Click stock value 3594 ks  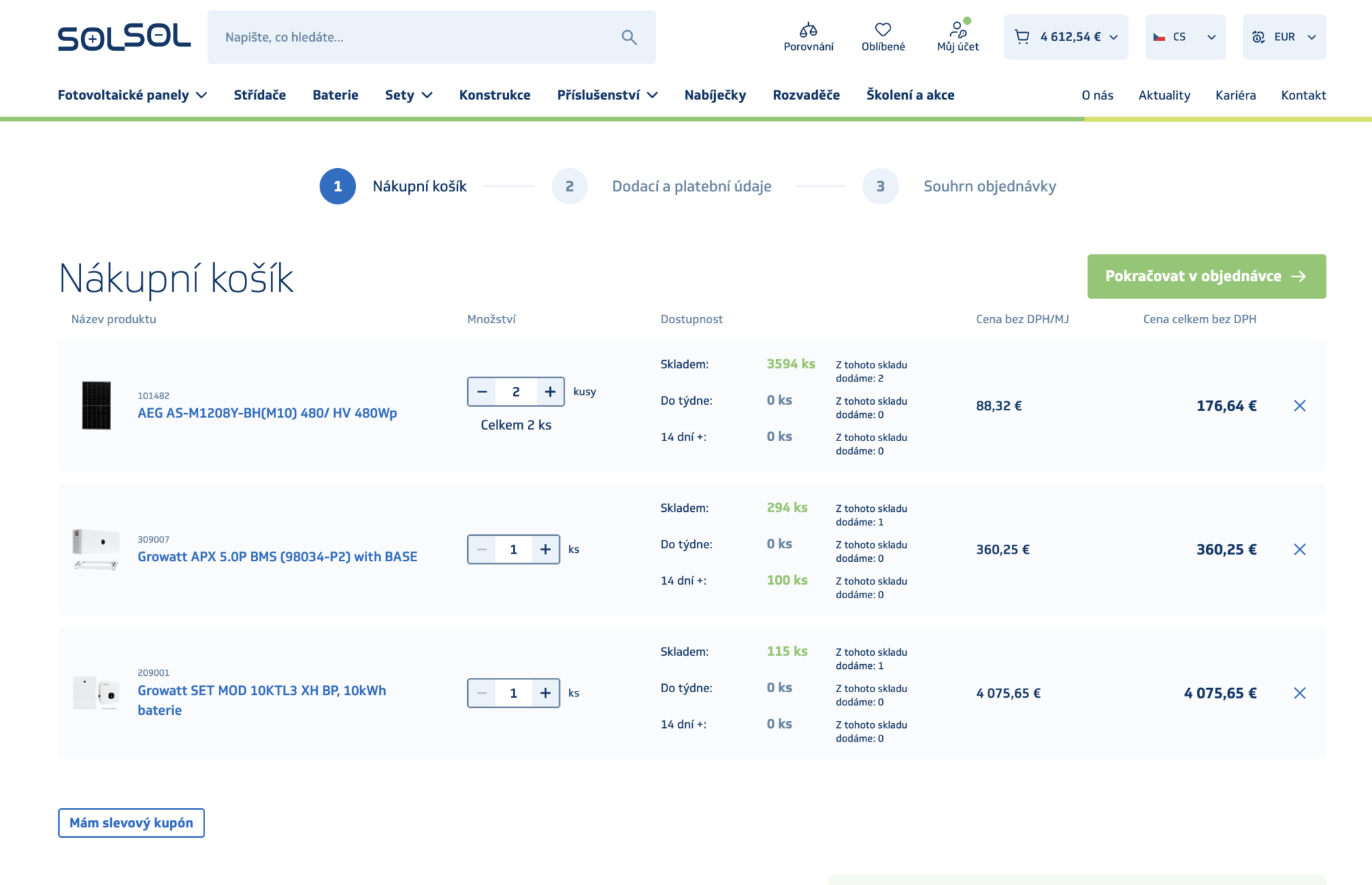[x=791, y=364]
